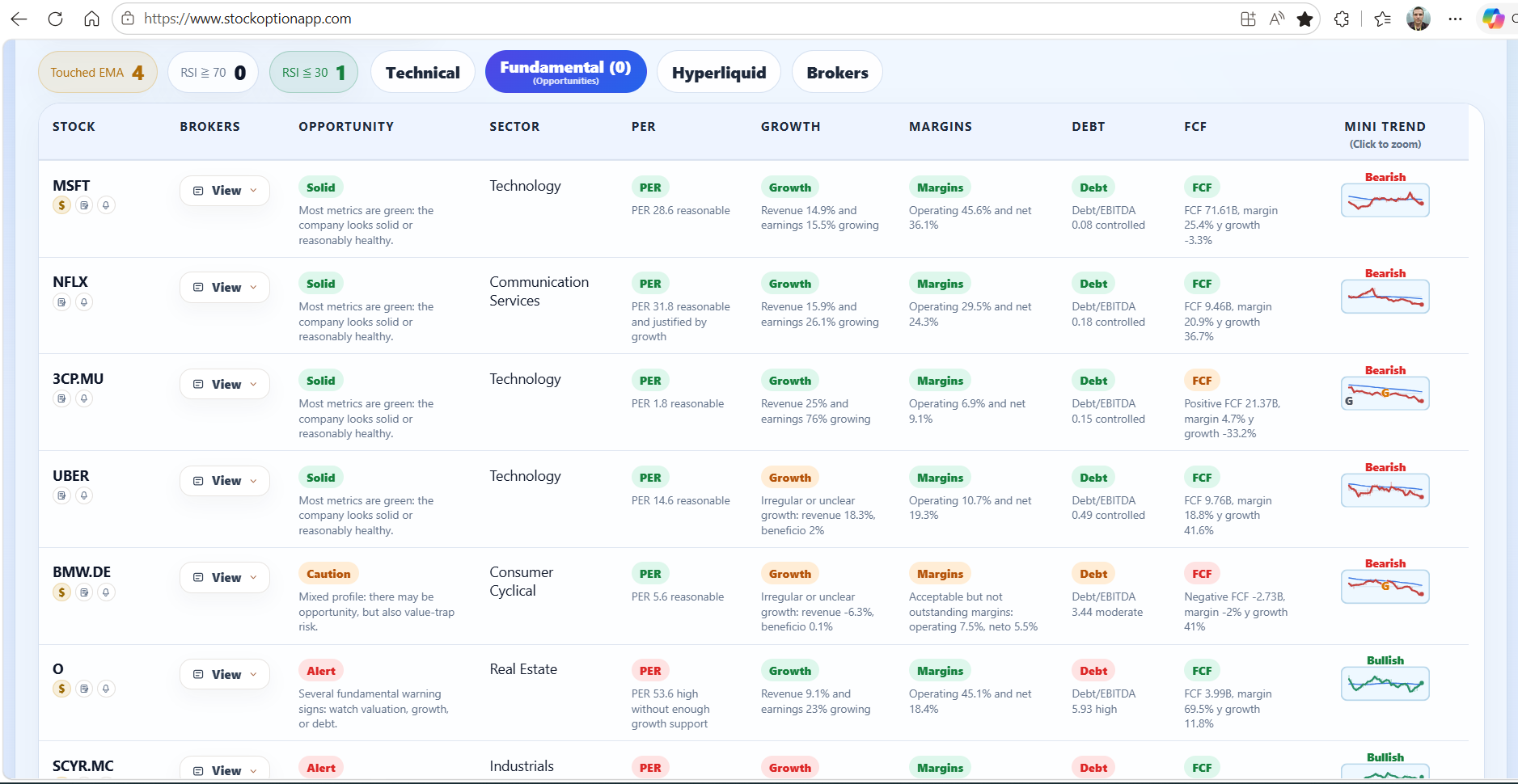This screenshot has height=784, width=1518.
Task: Open the Copilot icon in browser toolbar
Action: 1493,19
